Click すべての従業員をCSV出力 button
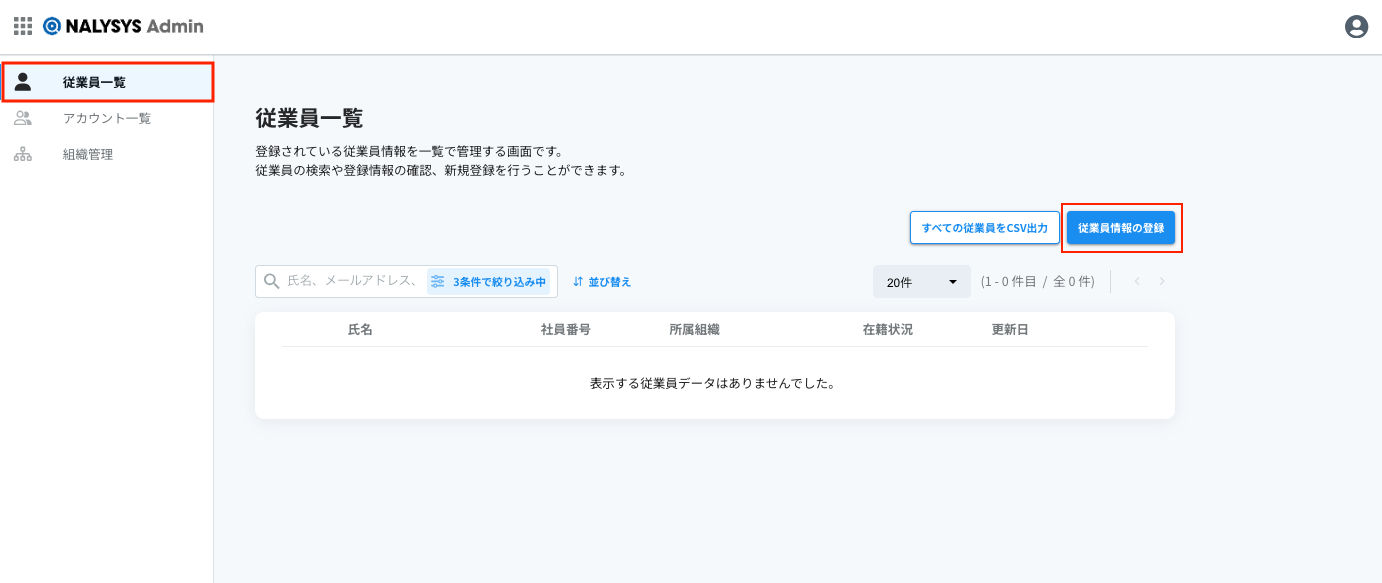This screenshot has width=1382, height=583. 984,228
